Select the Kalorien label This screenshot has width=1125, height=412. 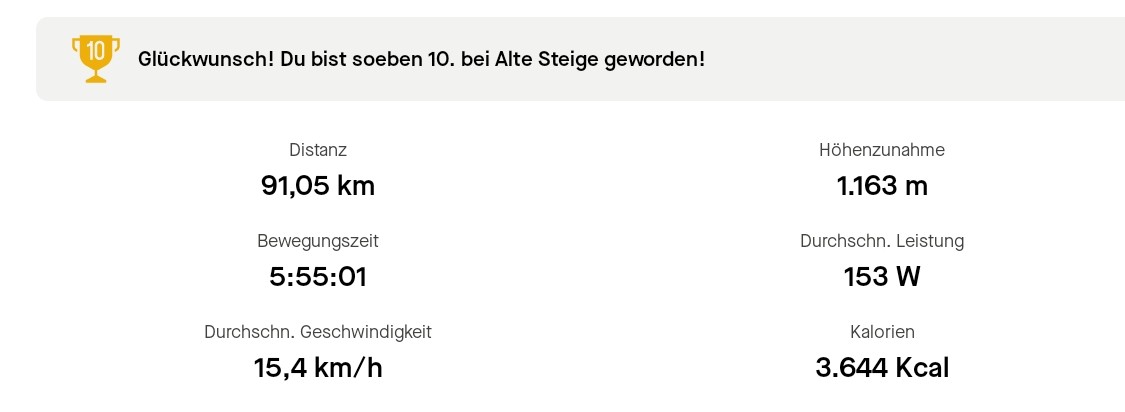tap(881, 332)
